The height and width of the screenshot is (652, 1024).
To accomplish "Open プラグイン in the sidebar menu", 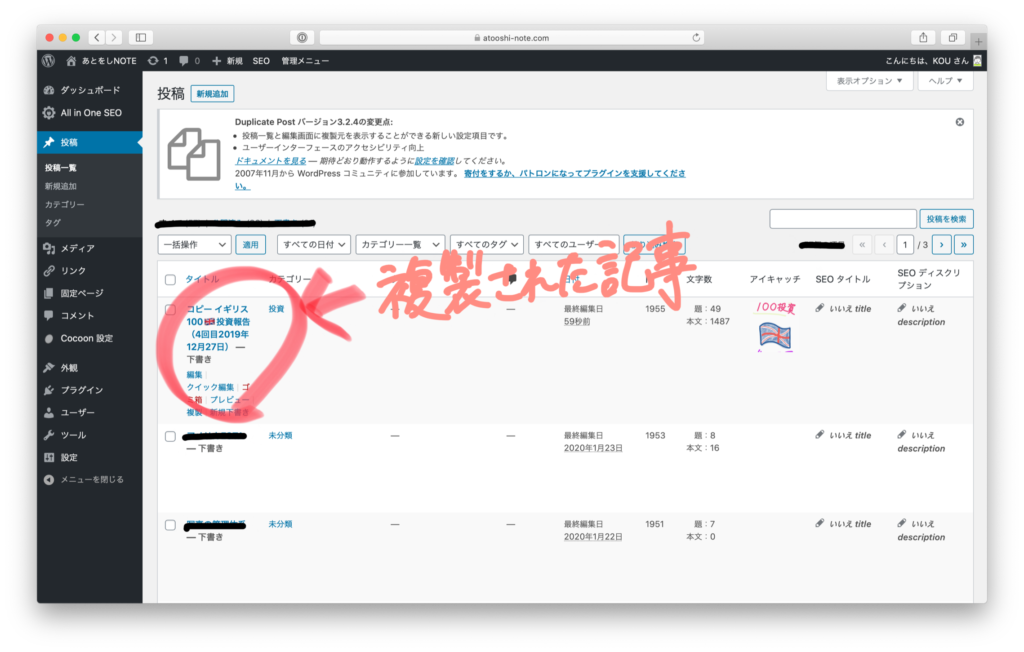I will point(81,390).
